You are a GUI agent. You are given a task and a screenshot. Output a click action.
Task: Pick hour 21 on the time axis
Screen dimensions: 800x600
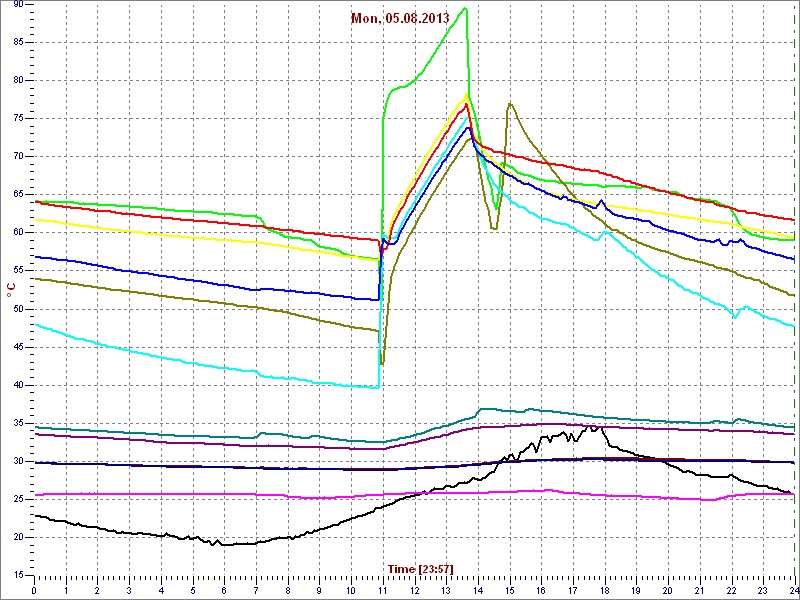[x=700, y=590]
